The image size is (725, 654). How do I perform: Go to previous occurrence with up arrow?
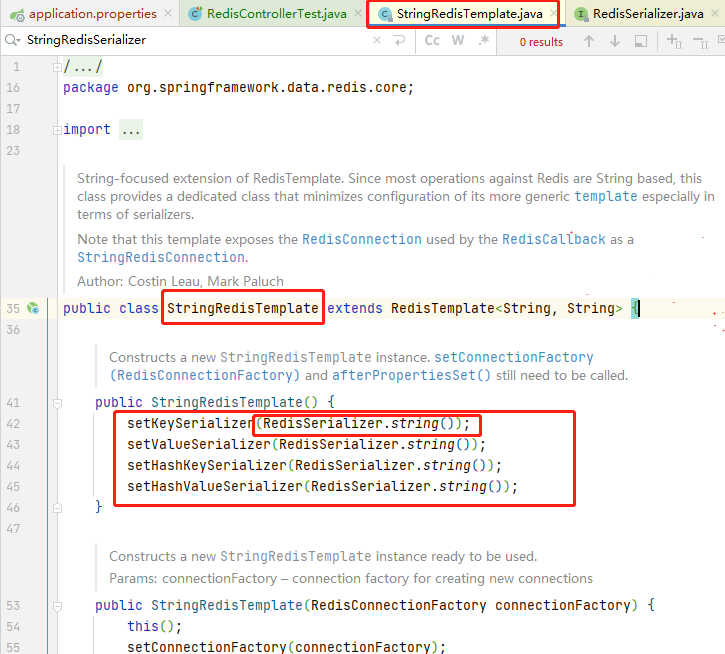589,41
